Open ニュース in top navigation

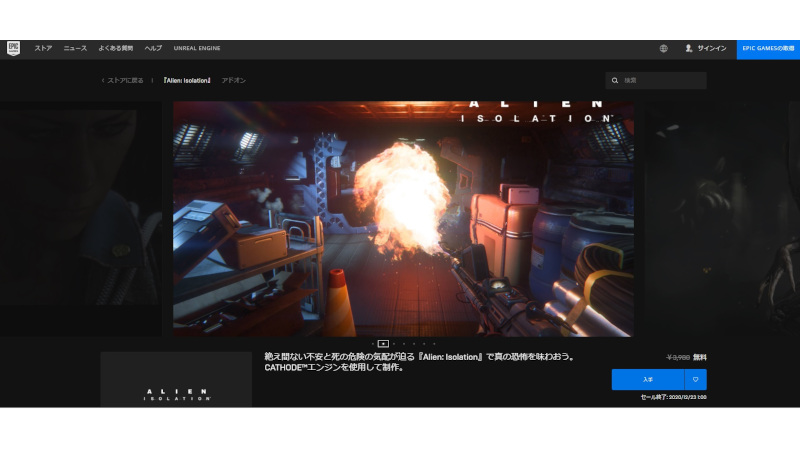(75, 48)
